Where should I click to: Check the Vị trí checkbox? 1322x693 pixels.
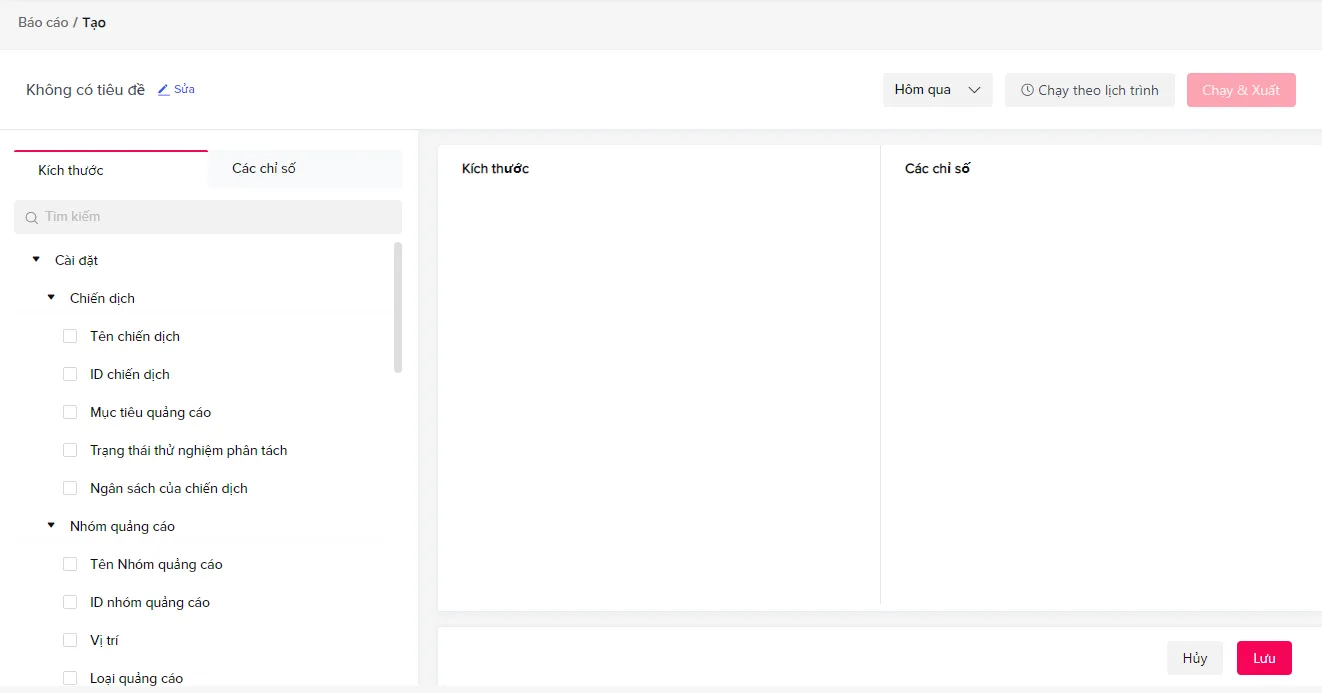pyautogui.click(x=70, y=640)
